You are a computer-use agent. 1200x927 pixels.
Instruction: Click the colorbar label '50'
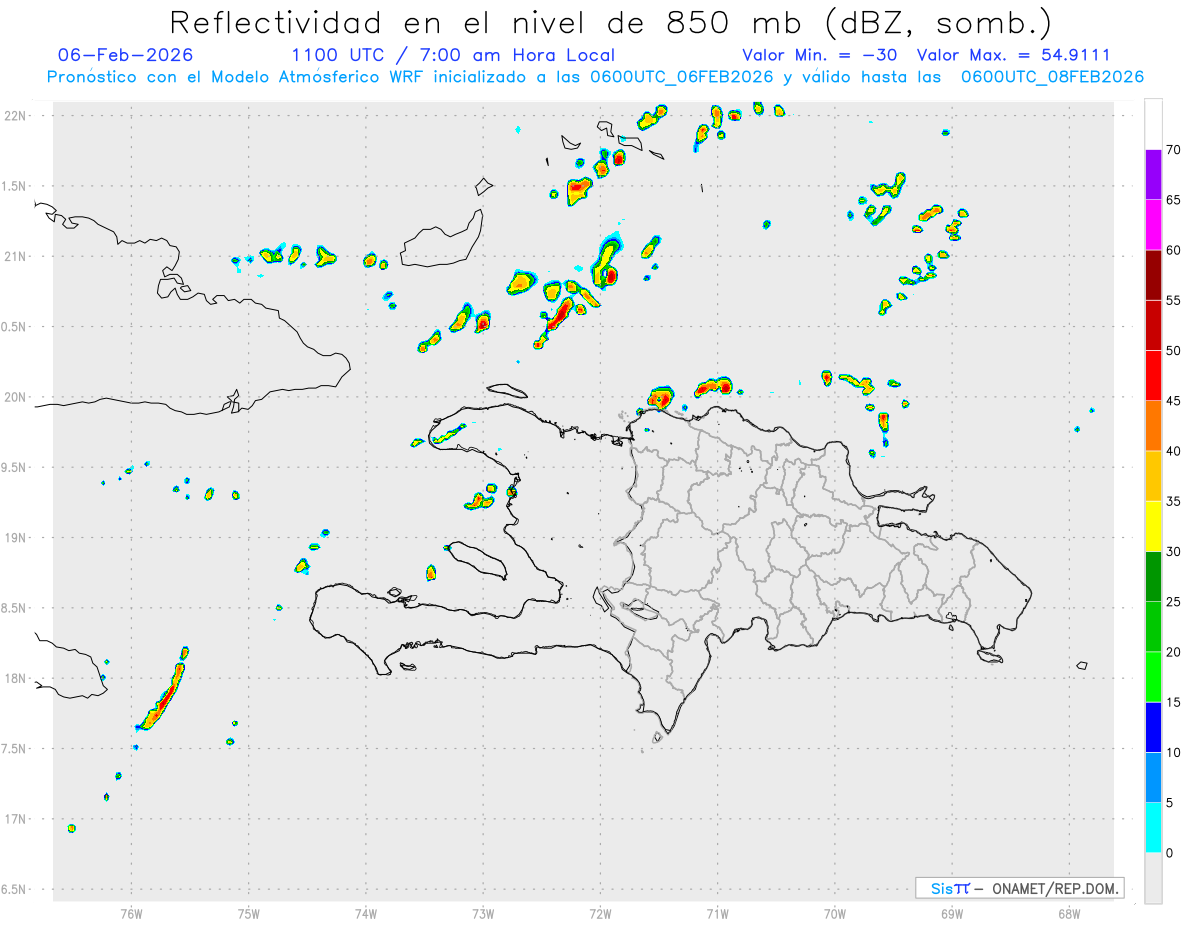[x=1174, y=351]
